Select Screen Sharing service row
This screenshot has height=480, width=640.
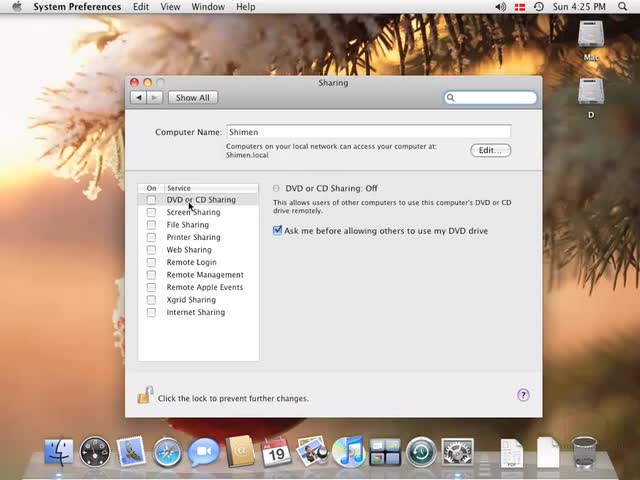(x=198, y=212)
